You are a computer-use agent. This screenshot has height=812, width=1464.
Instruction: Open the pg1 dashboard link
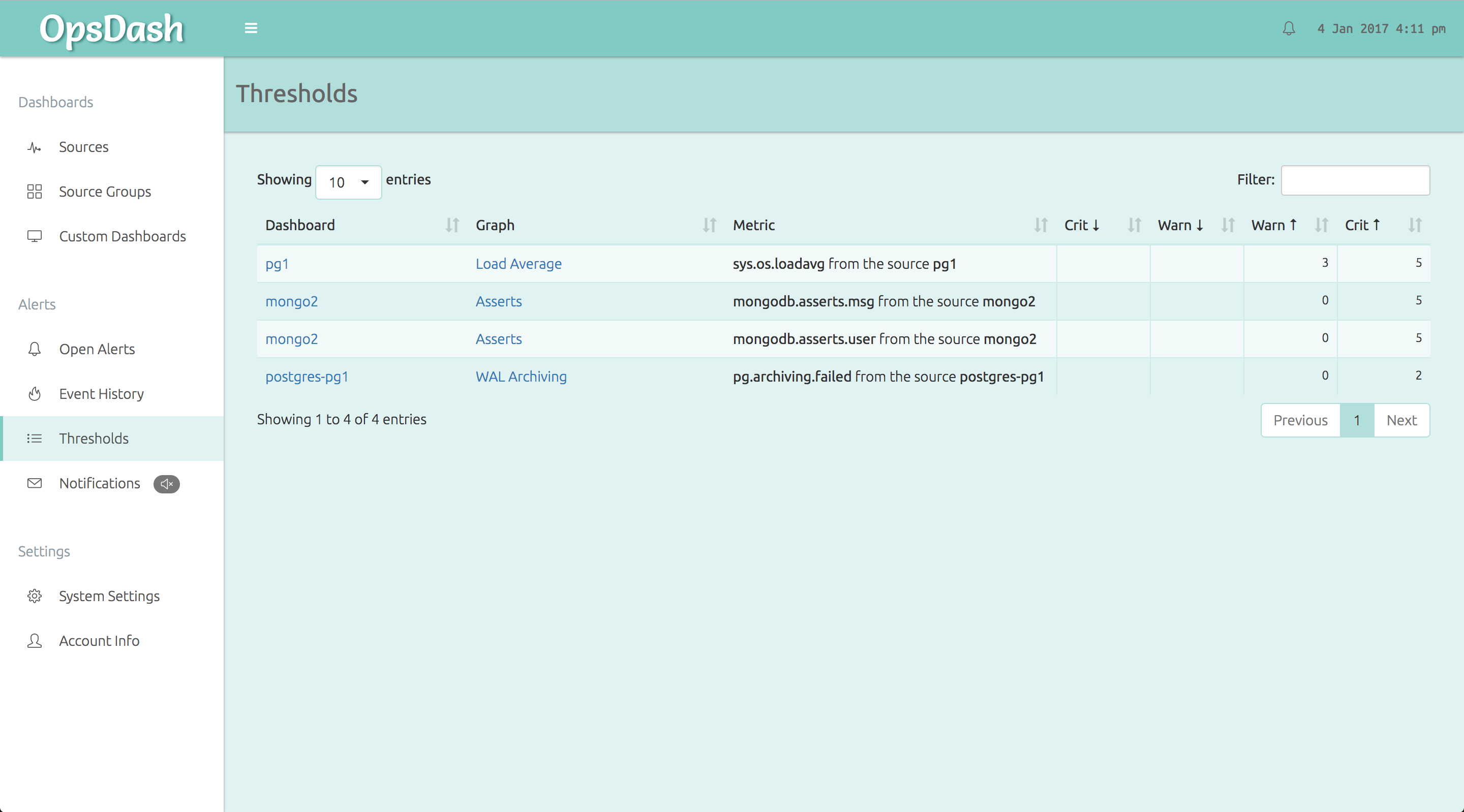pyautogui.click(x=277, y=264)
